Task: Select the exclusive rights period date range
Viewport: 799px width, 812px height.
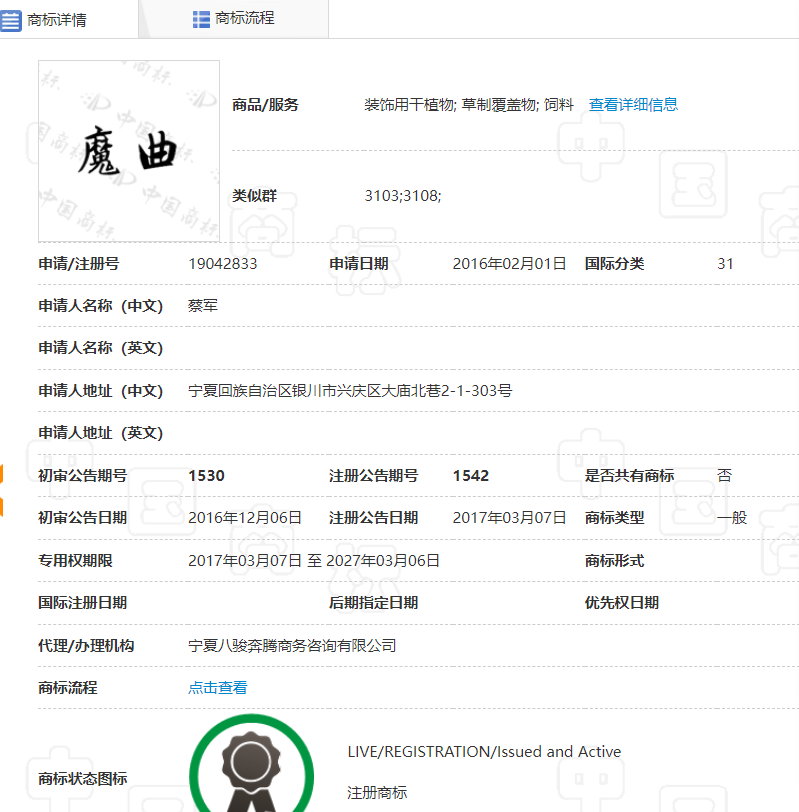Action: click(x=314, y=561)
